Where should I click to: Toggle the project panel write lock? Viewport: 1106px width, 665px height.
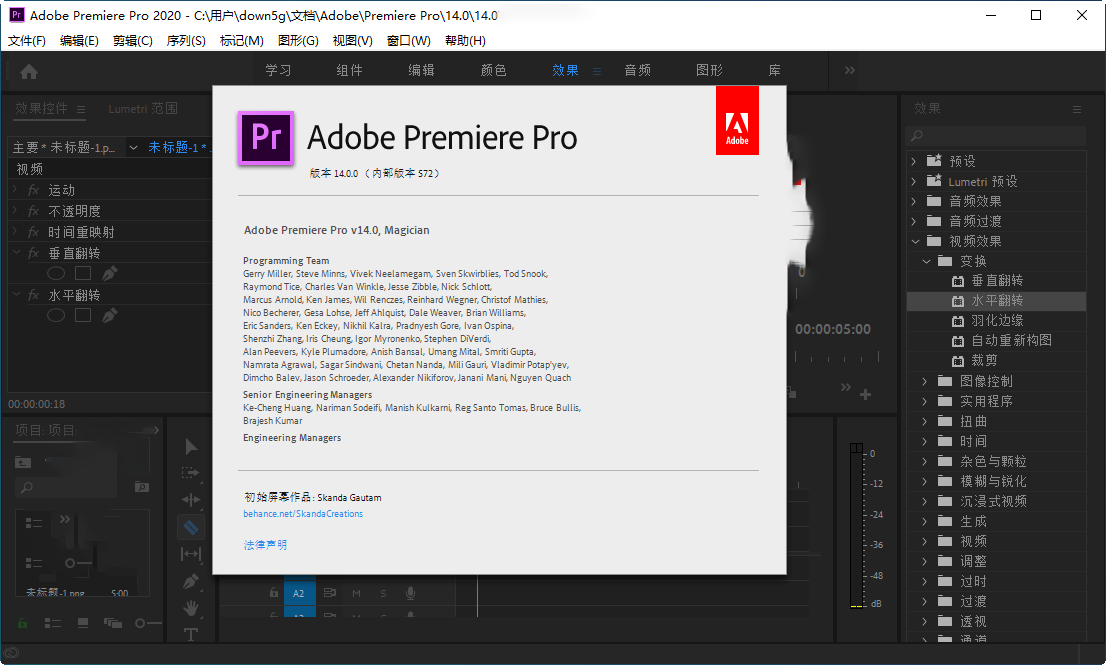23,623
